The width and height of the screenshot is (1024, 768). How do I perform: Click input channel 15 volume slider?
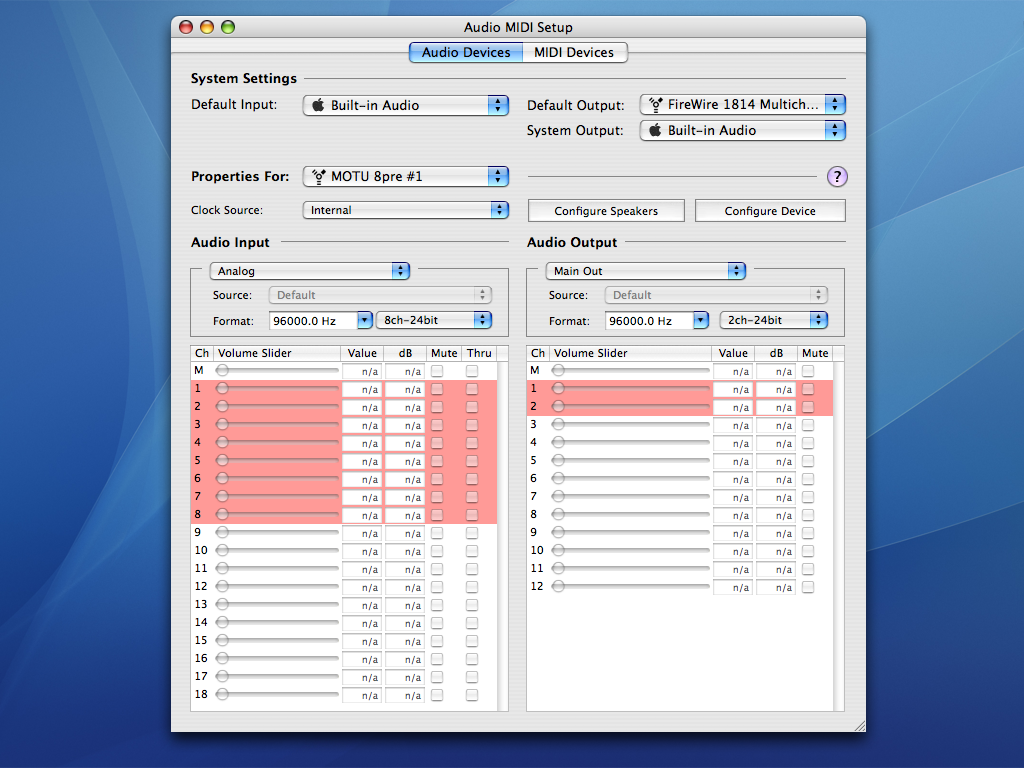point(278,640)
